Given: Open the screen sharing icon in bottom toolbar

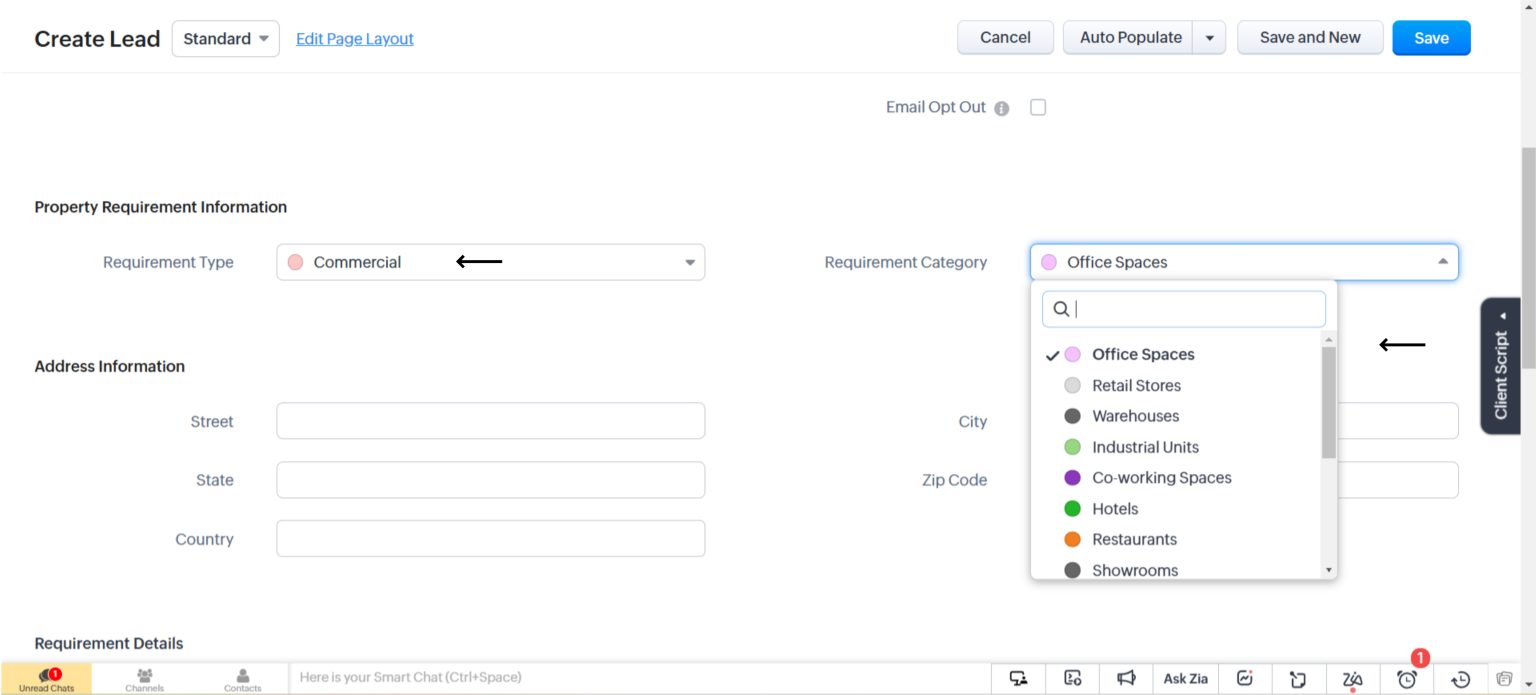Looking at the screenshot, I should (1018, 678).
